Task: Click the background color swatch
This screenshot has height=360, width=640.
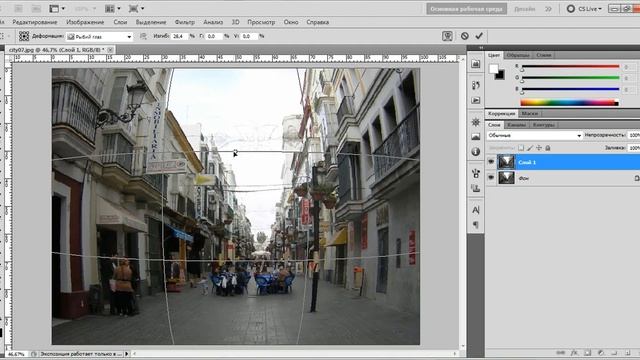Action: (x=500, y=76)
